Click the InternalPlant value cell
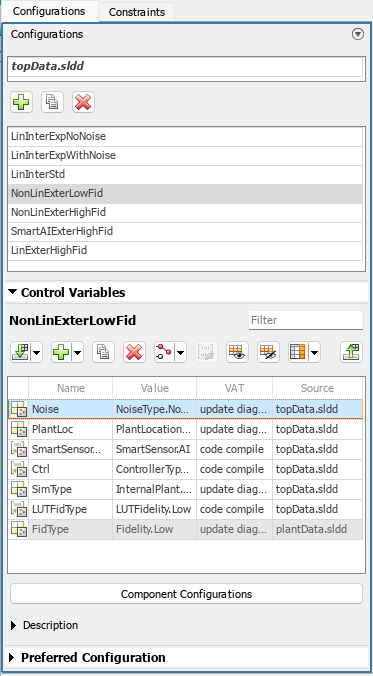The height and width of the screenshot is (676, 373). 154,489
